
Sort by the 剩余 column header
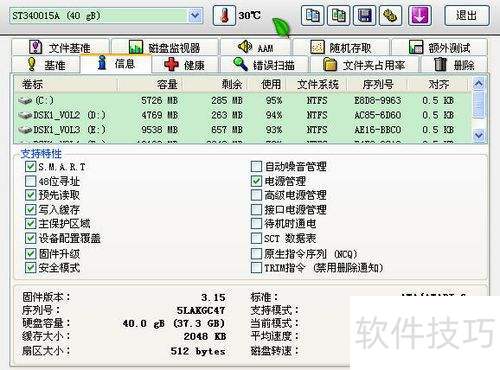coord(215,84)
